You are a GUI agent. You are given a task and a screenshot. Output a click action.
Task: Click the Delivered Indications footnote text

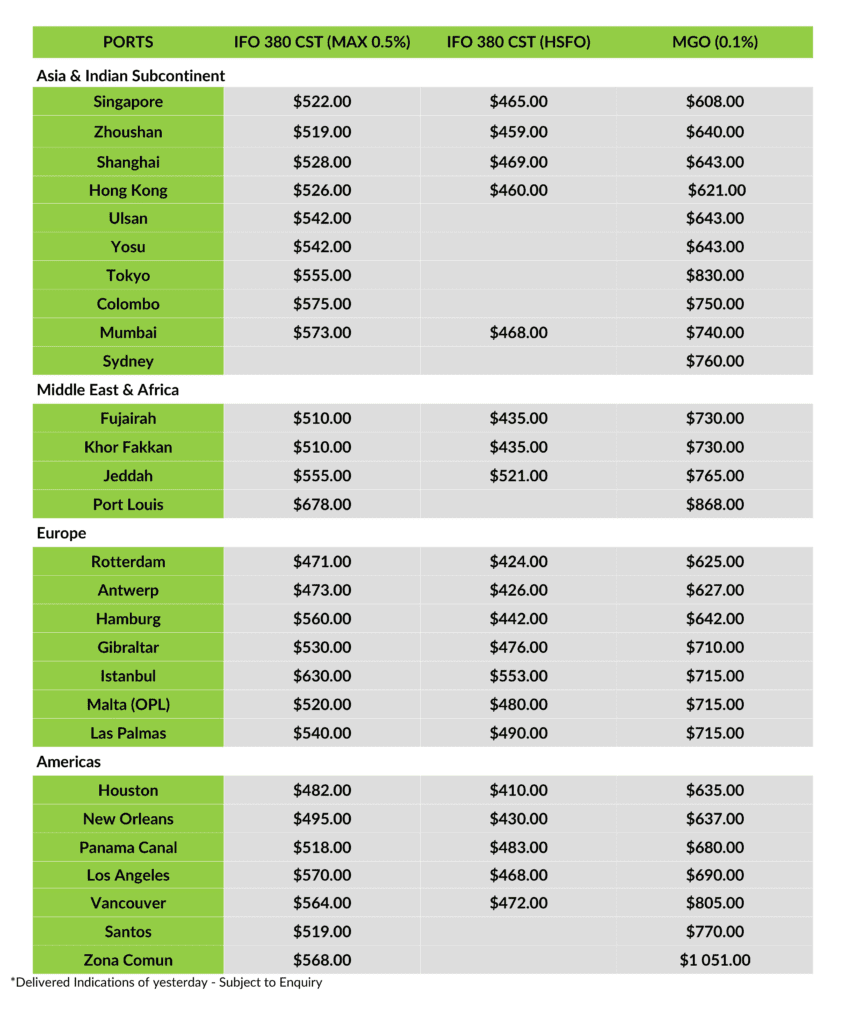(167, 982)
